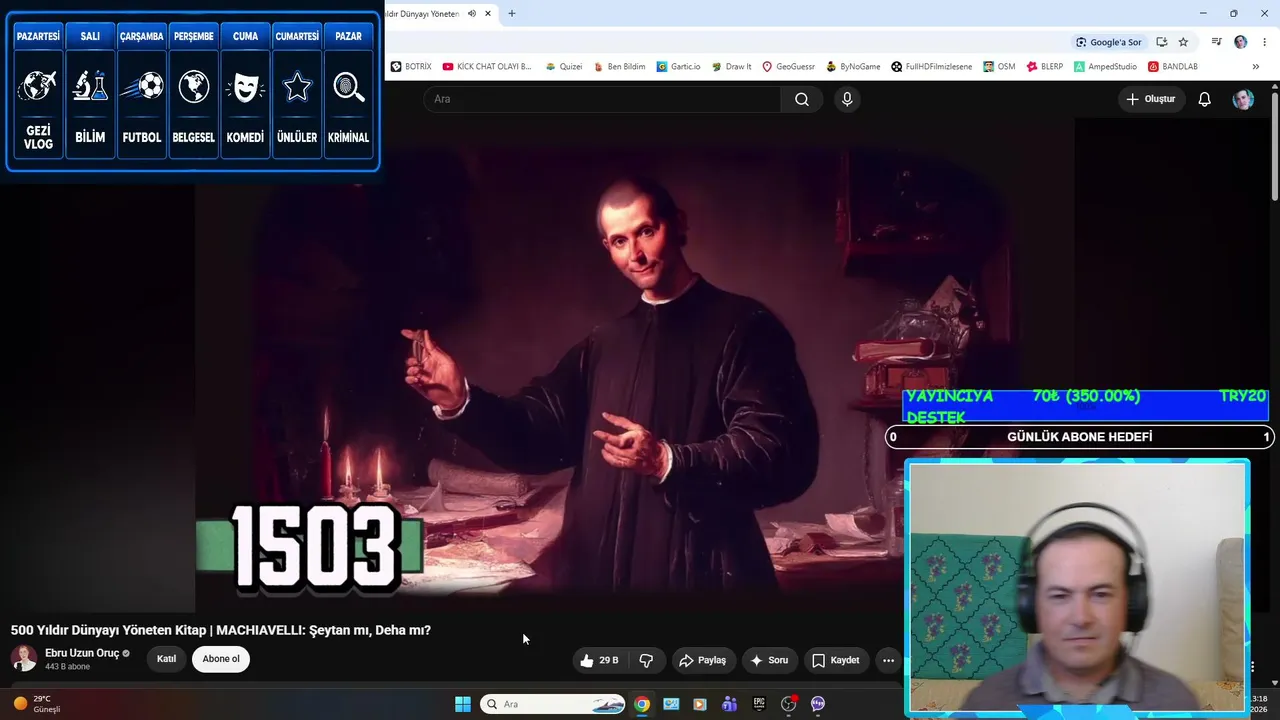Screen dimensions: 1280x720
Task: Open the purple chat app taskbar icon
Action: pyautogui.click(x=818, y=704)
